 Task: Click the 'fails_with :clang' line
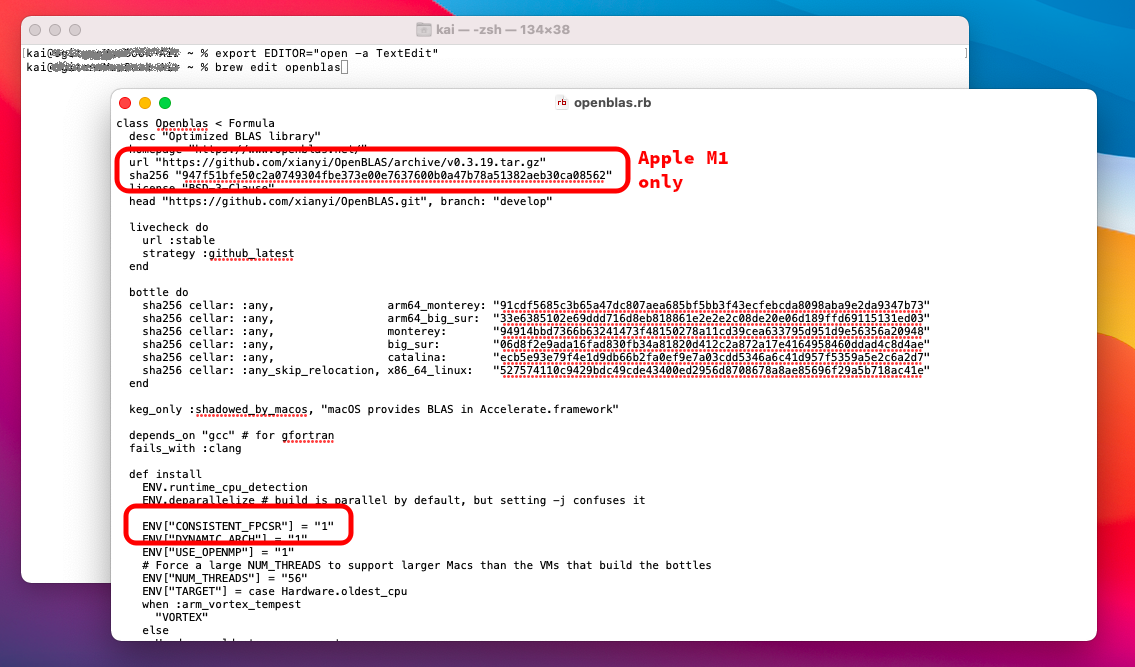[185, 448]
